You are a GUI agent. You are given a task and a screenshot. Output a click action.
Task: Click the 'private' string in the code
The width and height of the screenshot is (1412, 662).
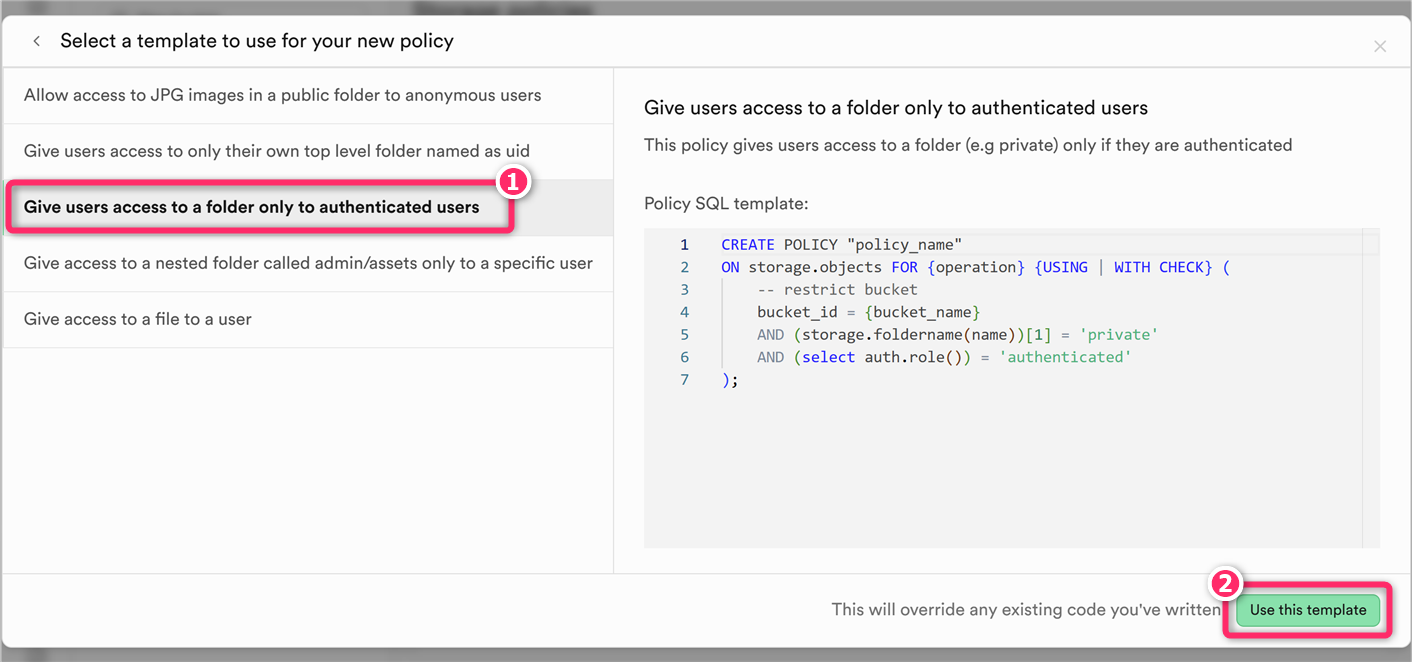(x=1118, y=335)
